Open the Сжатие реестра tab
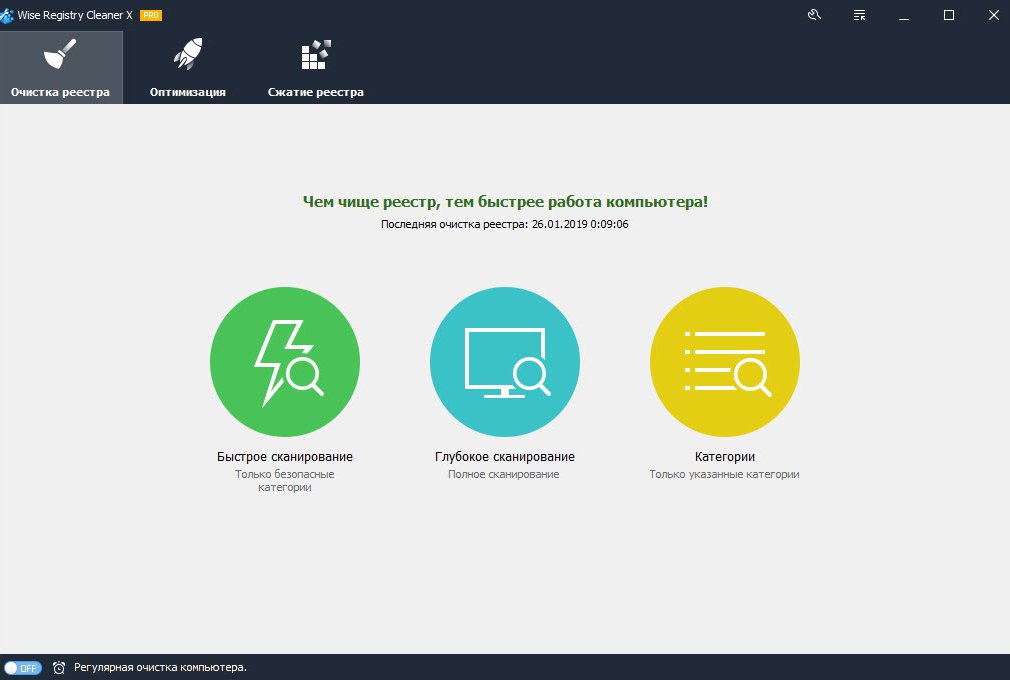 click(316, 68)
